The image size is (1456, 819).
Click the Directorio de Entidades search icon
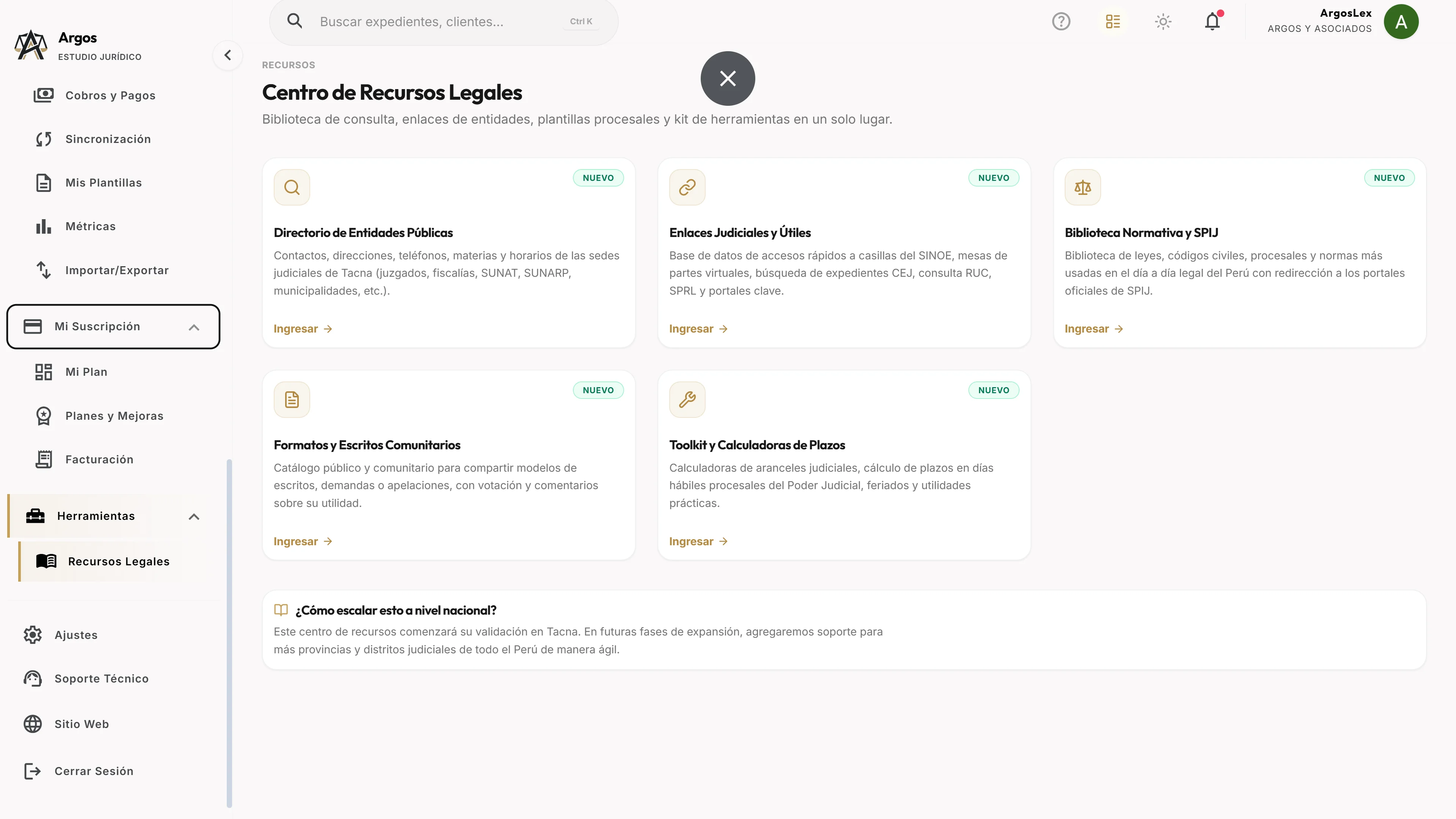point(292,187)
